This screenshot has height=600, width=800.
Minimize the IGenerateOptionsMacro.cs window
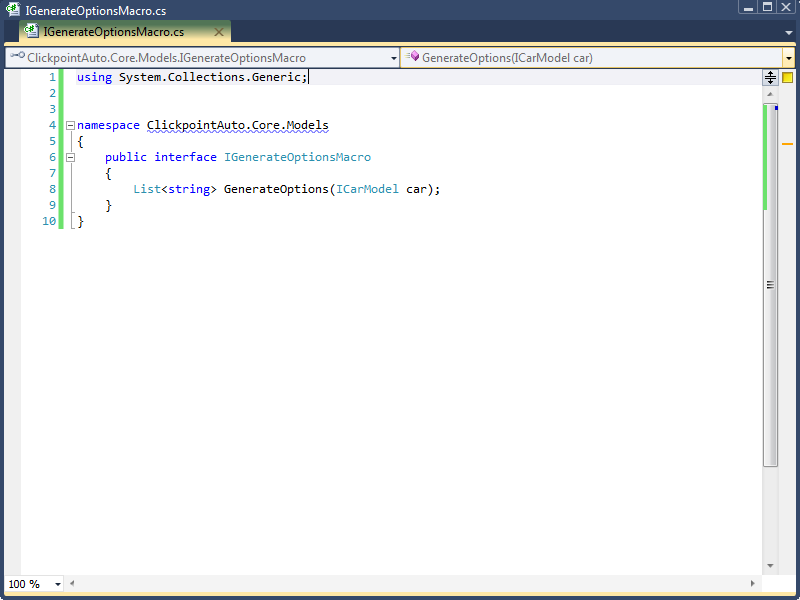pyautogui.click(x=748, y=6)
